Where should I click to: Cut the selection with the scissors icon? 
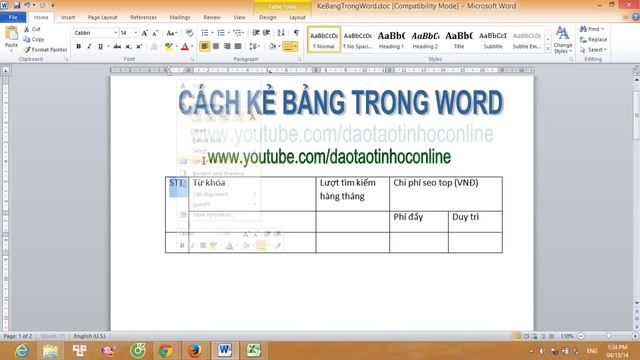click(27, 29)
